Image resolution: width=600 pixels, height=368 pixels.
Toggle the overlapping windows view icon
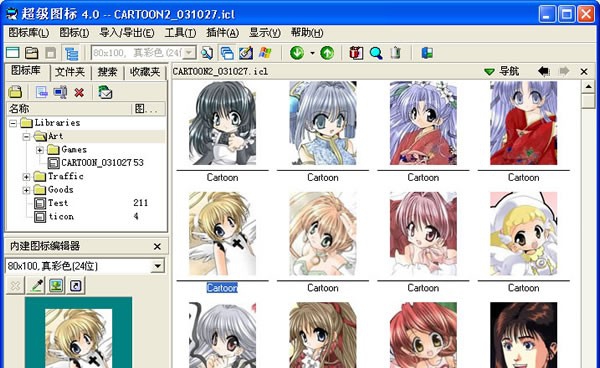227,53
